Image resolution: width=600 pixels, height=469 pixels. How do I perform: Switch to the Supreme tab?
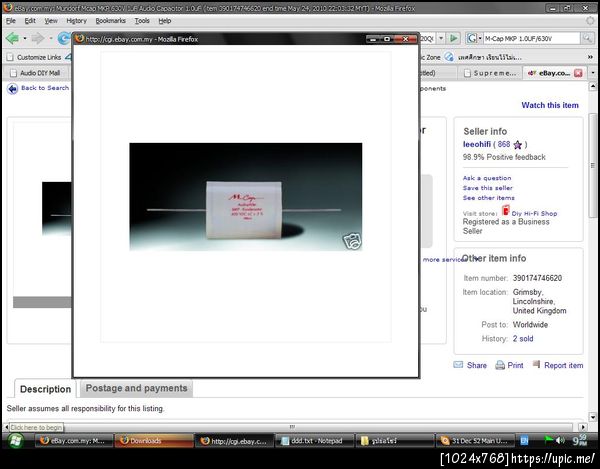[x=491, y=73]
